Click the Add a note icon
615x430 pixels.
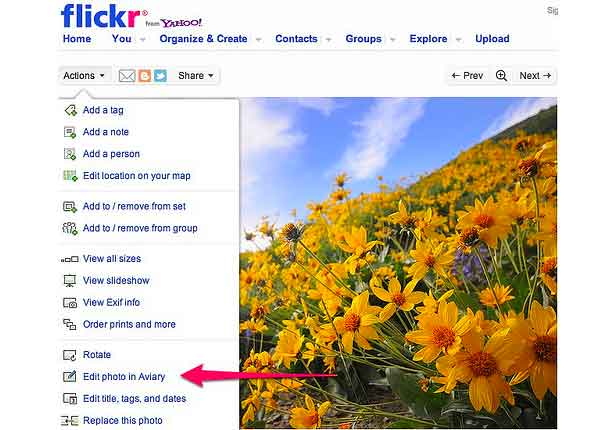70,132
